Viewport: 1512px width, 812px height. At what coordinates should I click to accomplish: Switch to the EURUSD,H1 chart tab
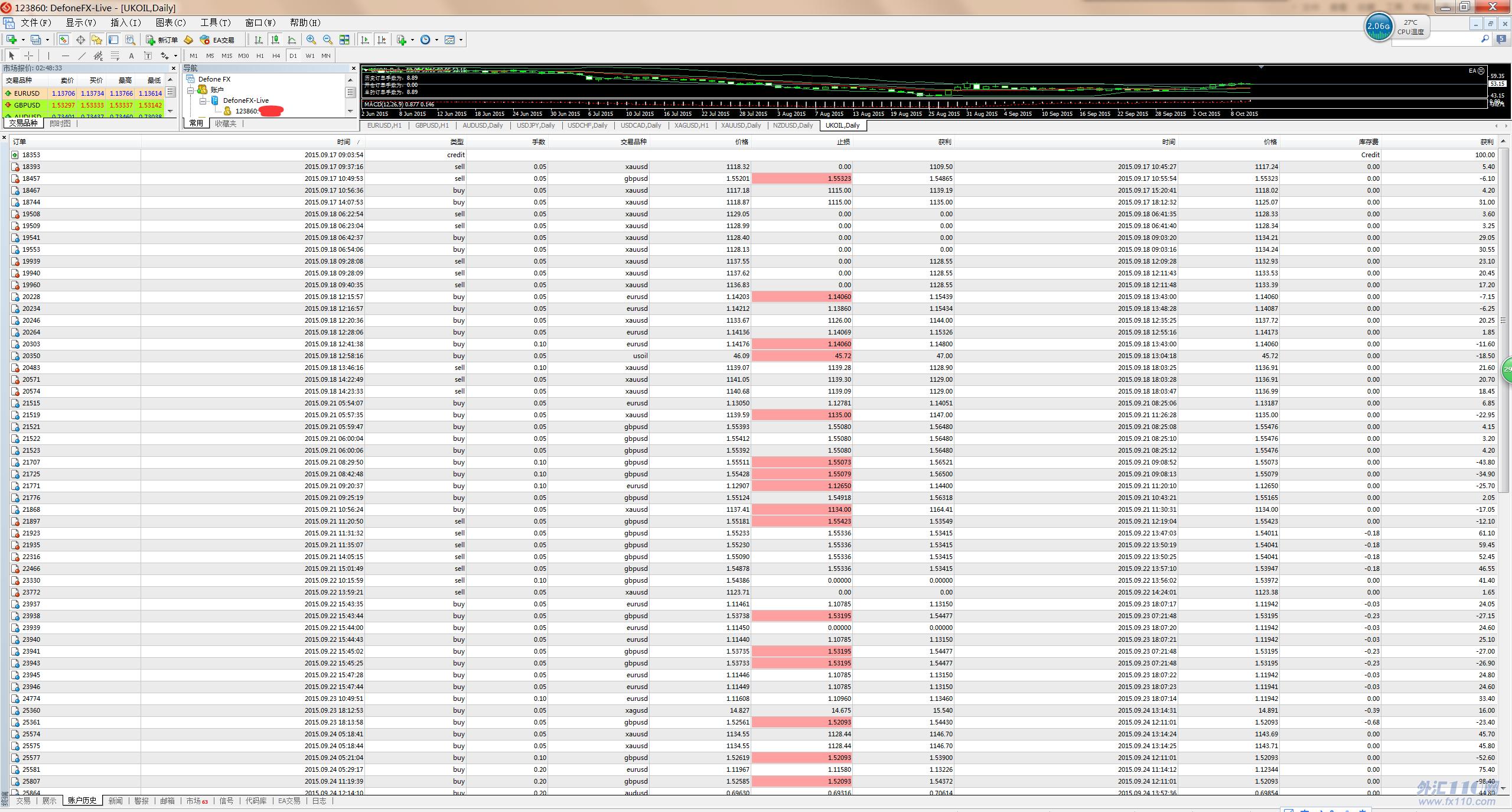click(x=384, y=125)
